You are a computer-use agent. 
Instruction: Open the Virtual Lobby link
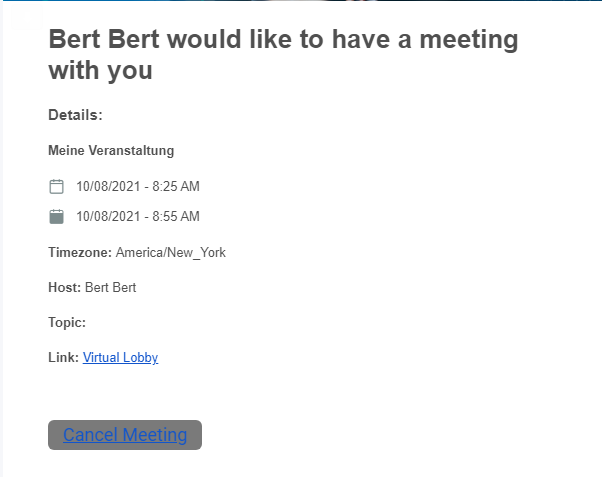click(120, 358)
